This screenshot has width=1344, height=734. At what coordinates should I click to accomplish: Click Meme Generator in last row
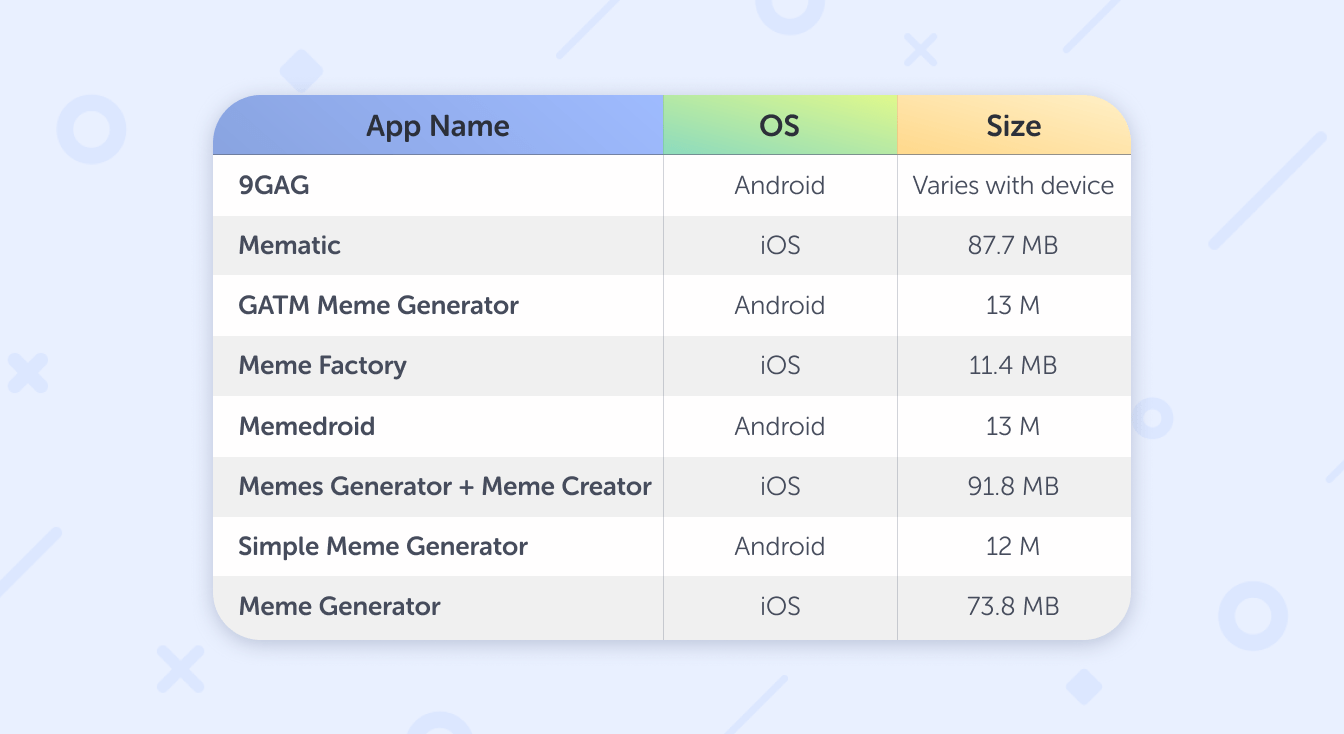[x=339, y=606]
